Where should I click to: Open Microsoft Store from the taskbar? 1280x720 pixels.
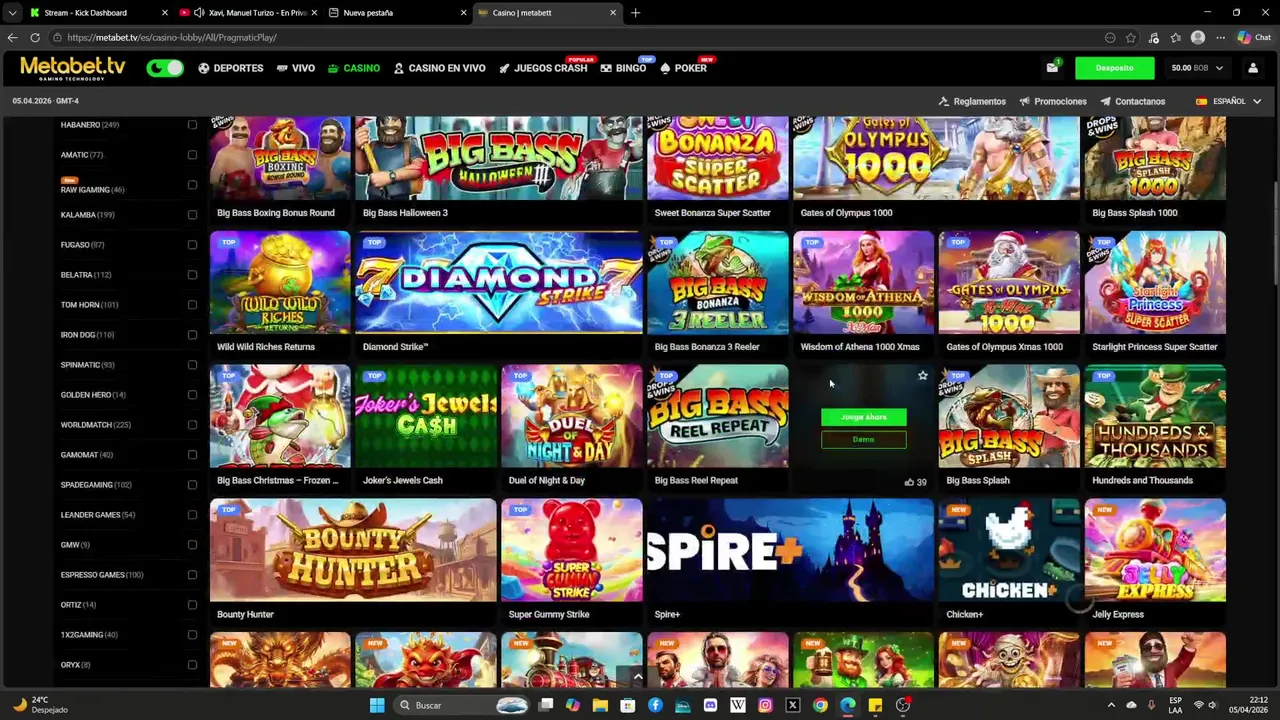[628, 705]
